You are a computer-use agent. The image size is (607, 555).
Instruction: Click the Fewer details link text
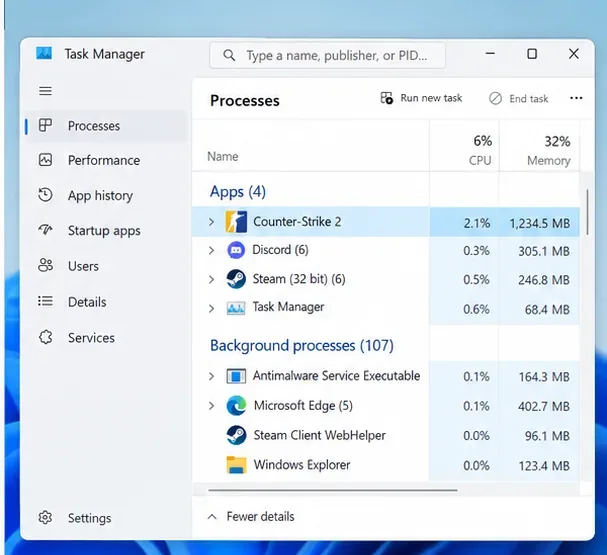point(260,516)
